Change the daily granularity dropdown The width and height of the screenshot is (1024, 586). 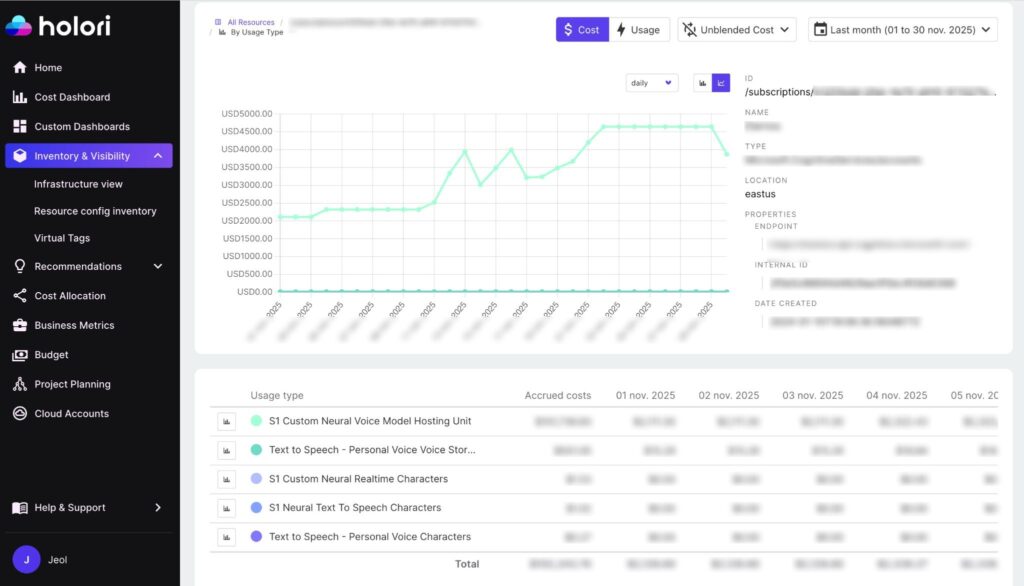[x=651, y=82]
